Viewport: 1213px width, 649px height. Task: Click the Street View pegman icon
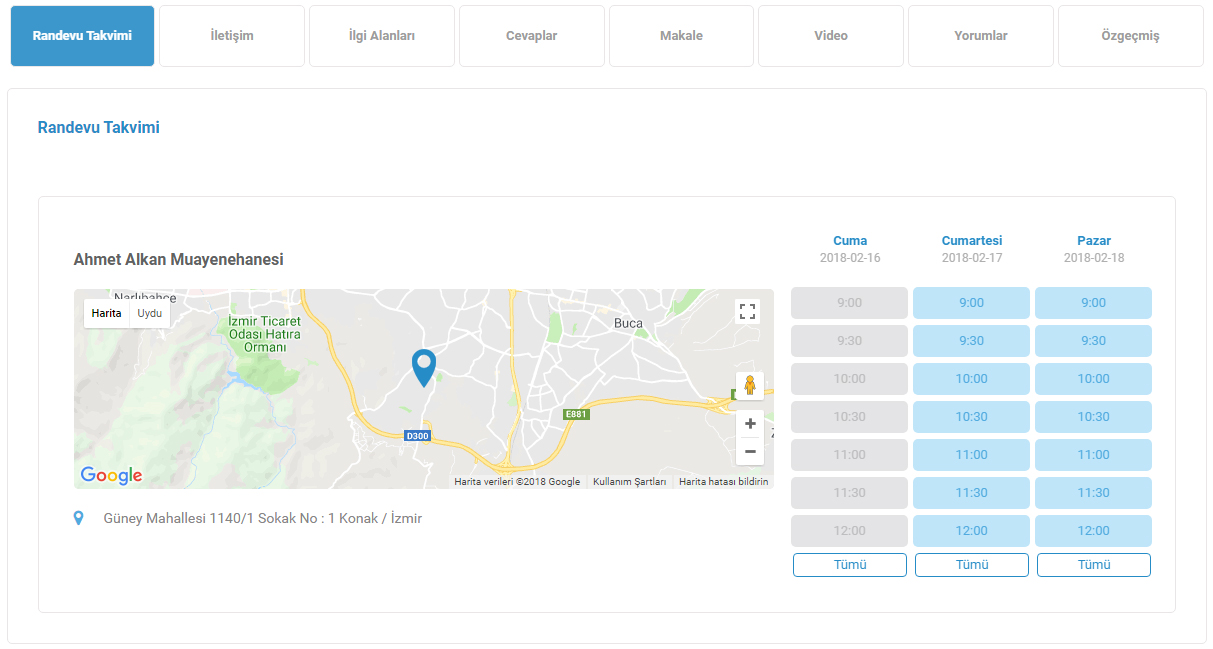[749, 386]
